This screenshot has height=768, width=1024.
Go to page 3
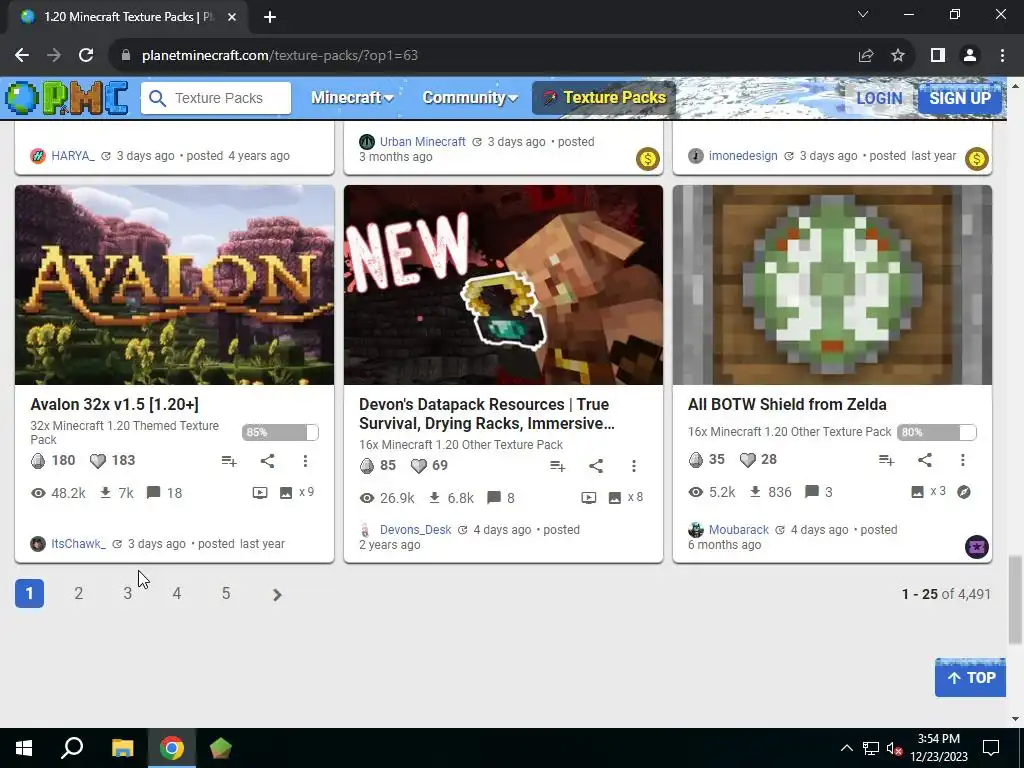tap(127, 594)
